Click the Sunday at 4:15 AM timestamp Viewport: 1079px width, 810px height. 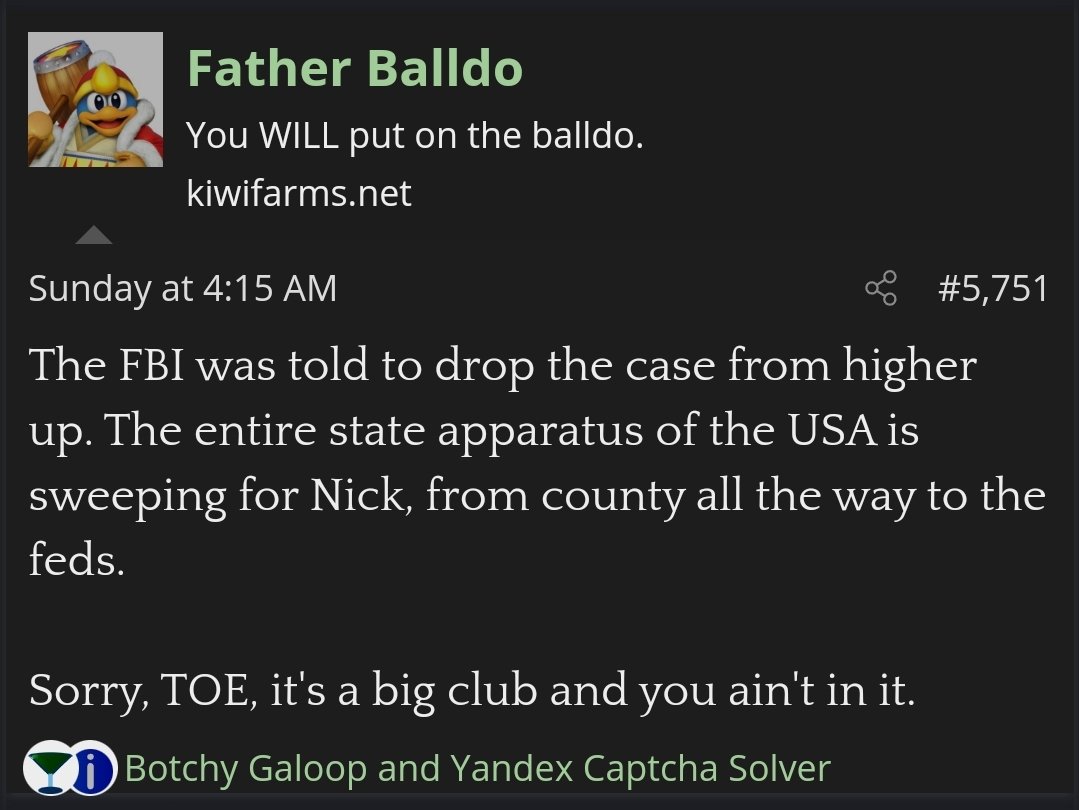point(183,289)
